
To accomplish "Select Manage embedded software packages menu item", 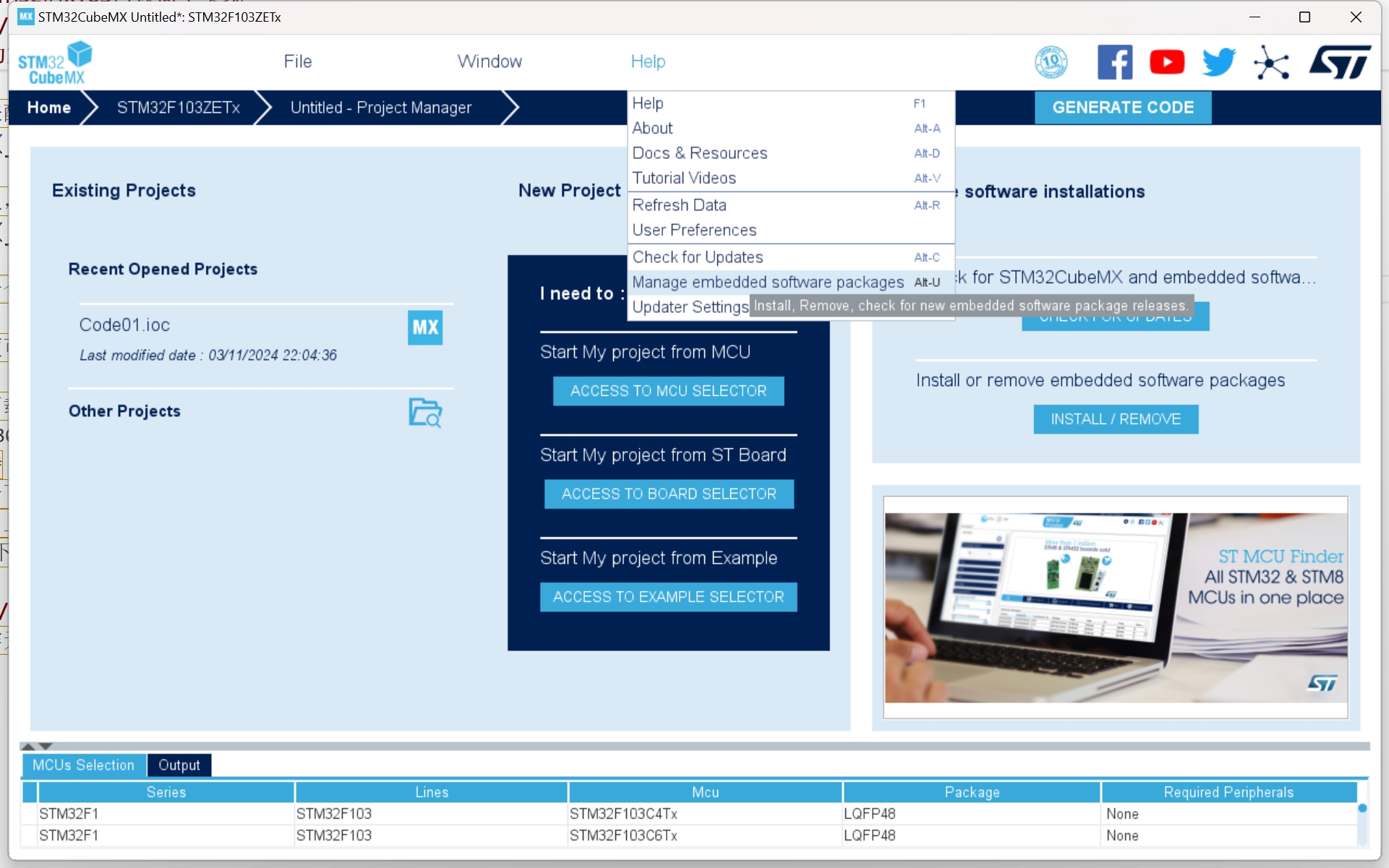I will tap(768, 282).
